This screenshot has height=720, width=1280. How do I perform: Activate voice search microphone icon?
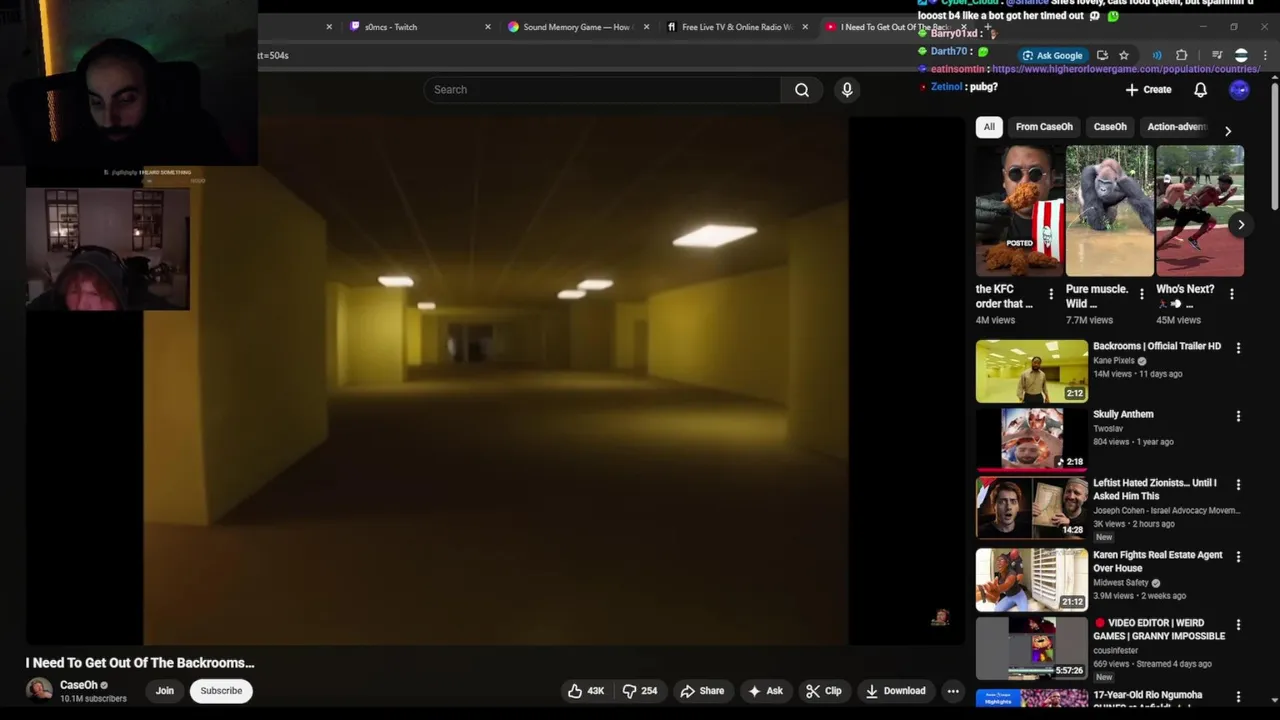pos(847,90)
